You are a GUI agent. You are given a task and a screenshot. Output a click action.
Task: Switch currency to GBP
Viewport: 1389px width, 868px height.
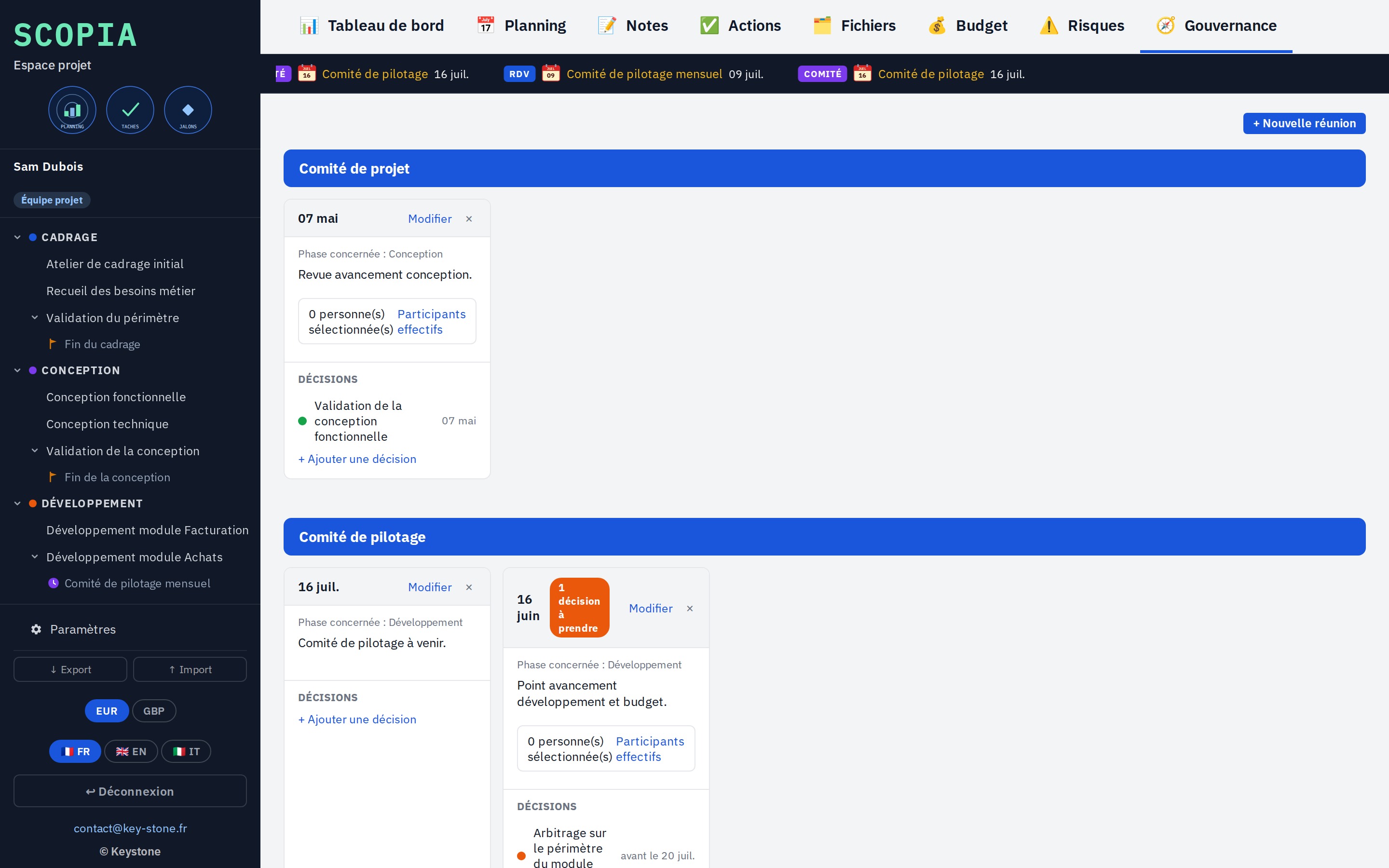coord(154,711)
